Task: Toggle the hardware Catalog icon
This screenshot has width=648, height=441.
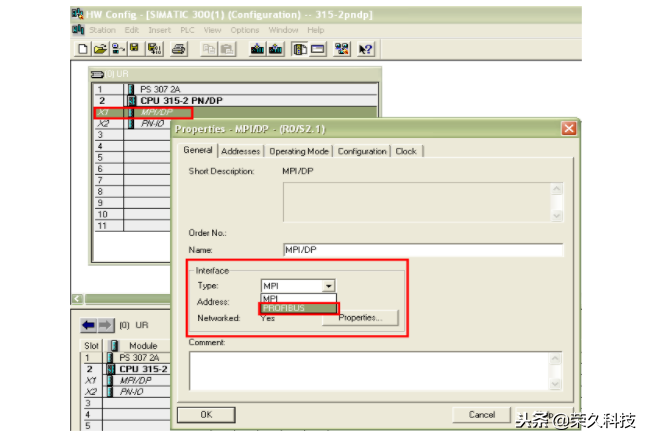Action: click(299, 48)
